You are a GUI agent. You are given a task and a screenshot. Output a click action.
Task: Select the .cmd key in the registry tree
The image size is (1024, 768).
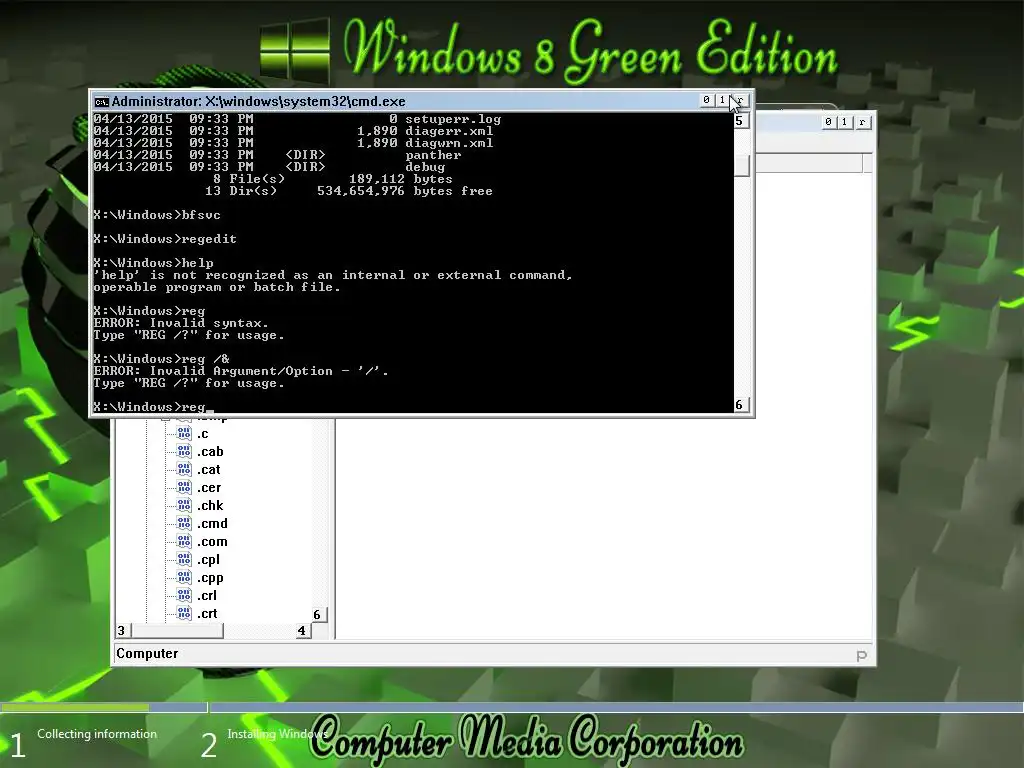pos(212,524)
